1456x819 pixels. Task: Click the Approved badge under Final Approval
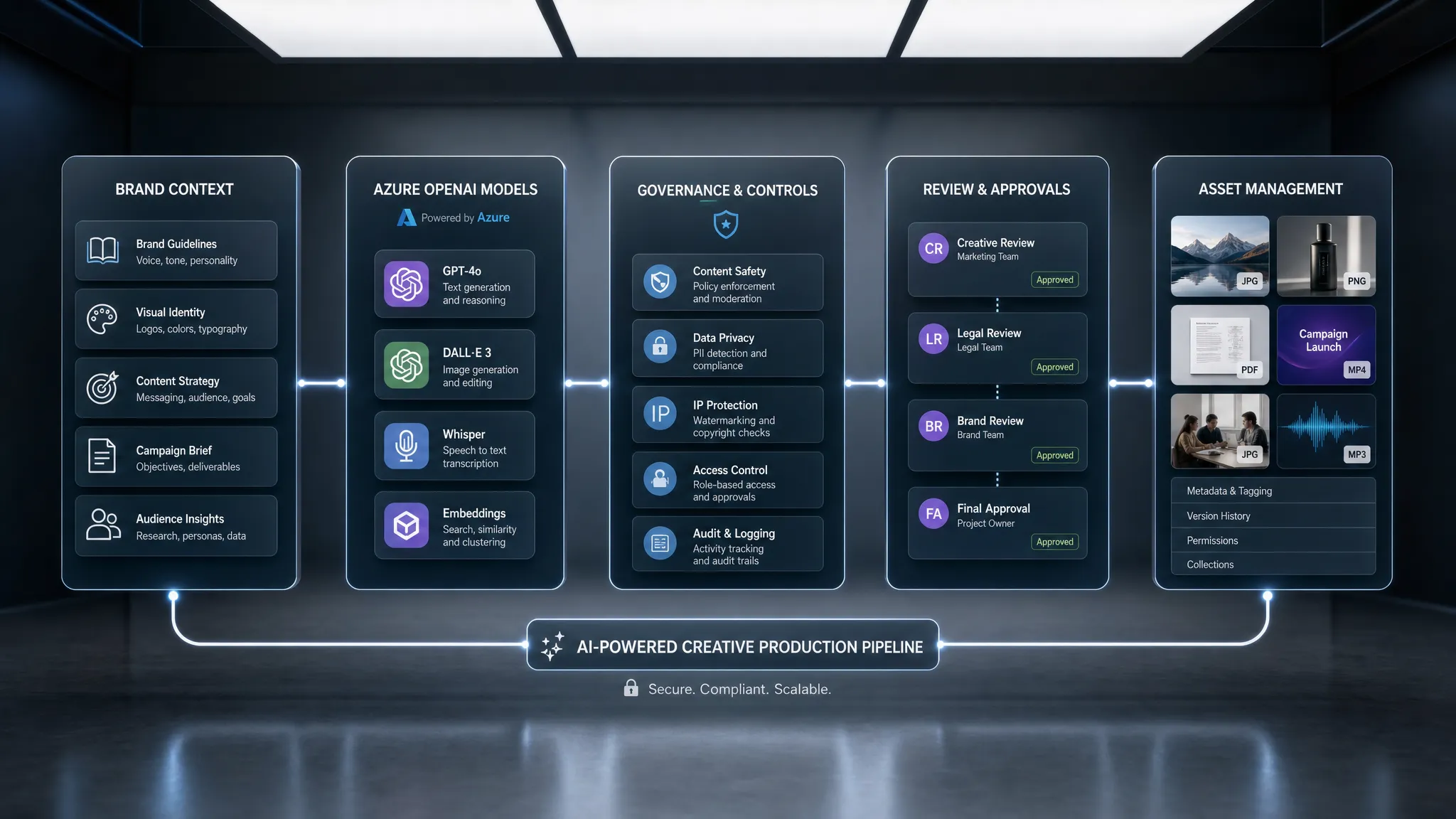click(1055, 542)
